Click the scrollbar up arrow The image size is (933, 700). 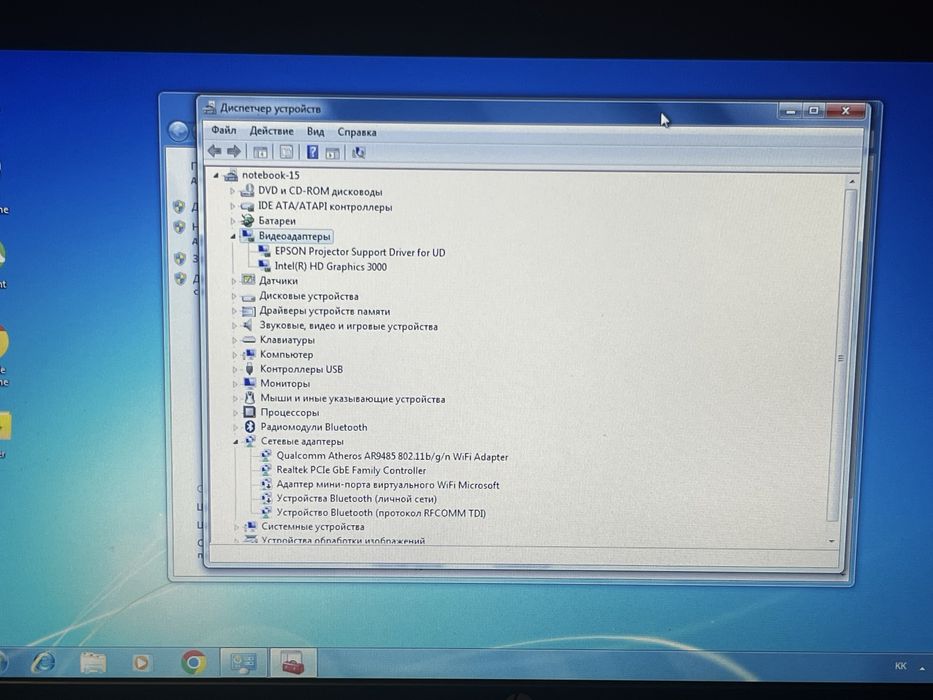click(852, 181)
